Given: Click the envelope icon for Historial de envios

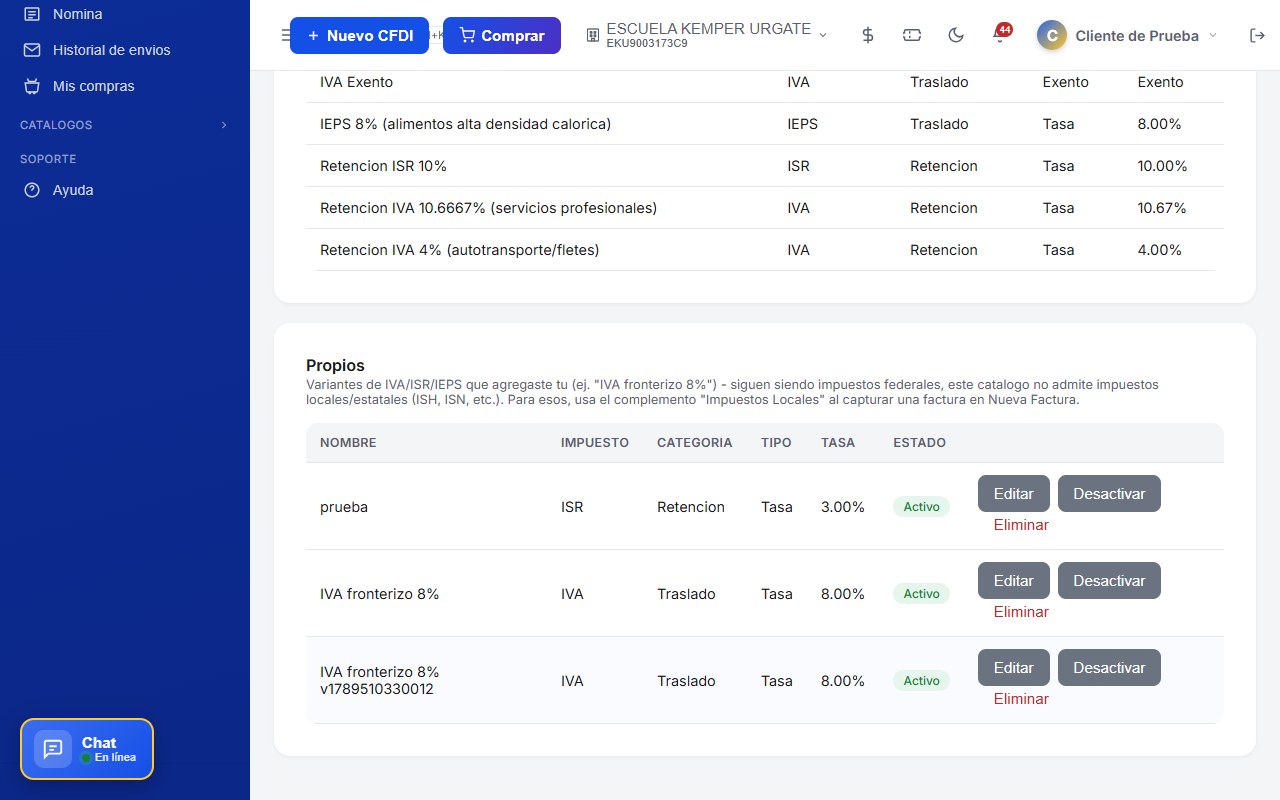Looking at the screenshot, I should 32,50.
